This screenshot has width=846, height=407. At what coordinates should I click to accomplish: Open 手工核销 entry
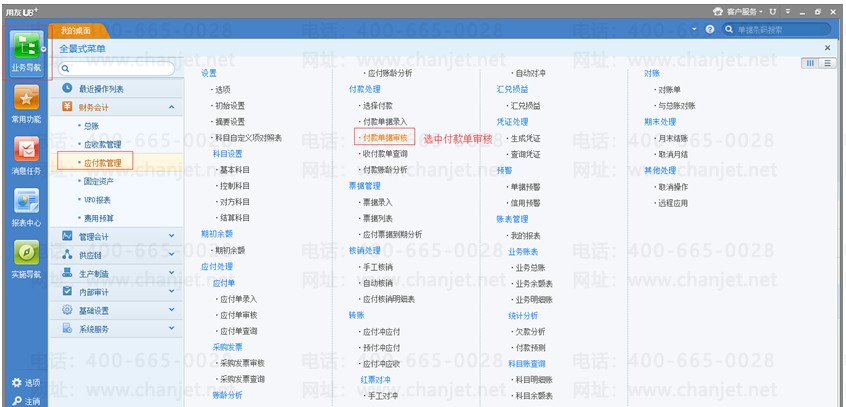coord(378,267)
